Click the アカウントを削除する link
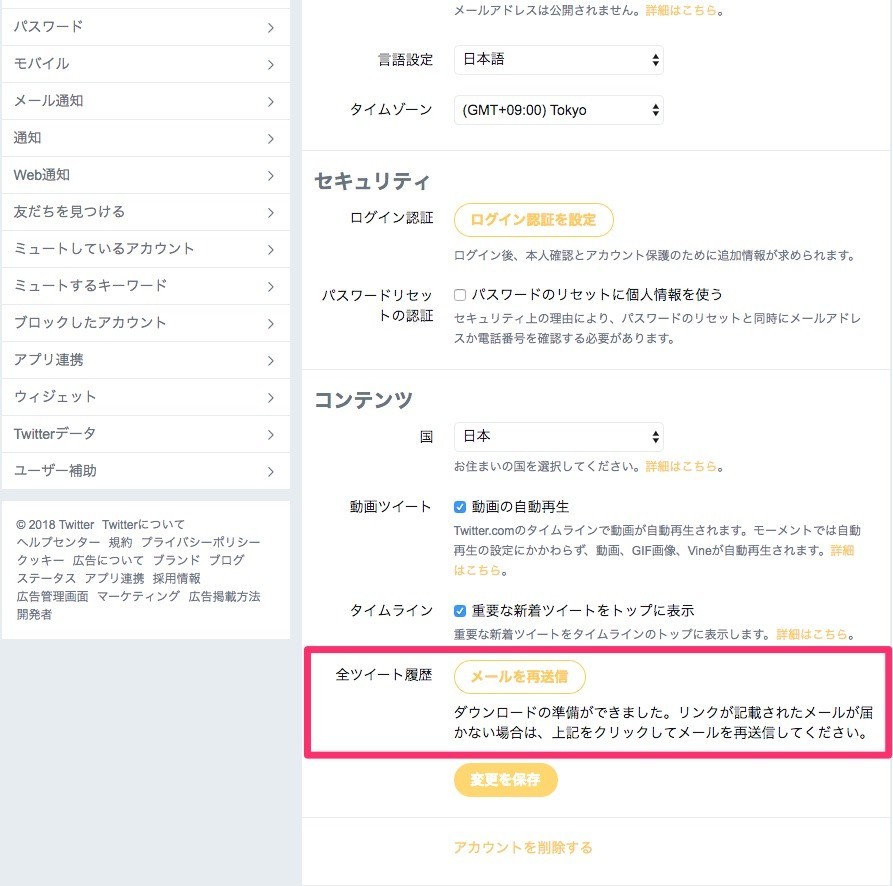The width and height of the screenshot is (893, 886). coord(524,847)
